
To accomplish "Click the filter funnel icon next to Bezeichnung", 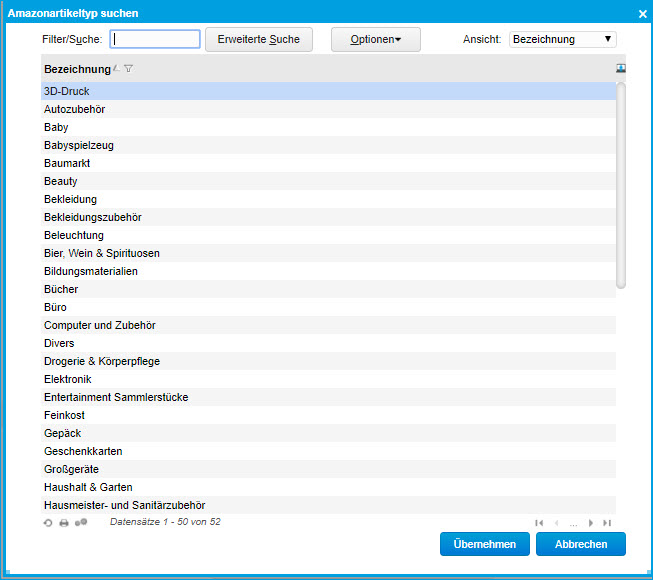I will coord(129,69).
